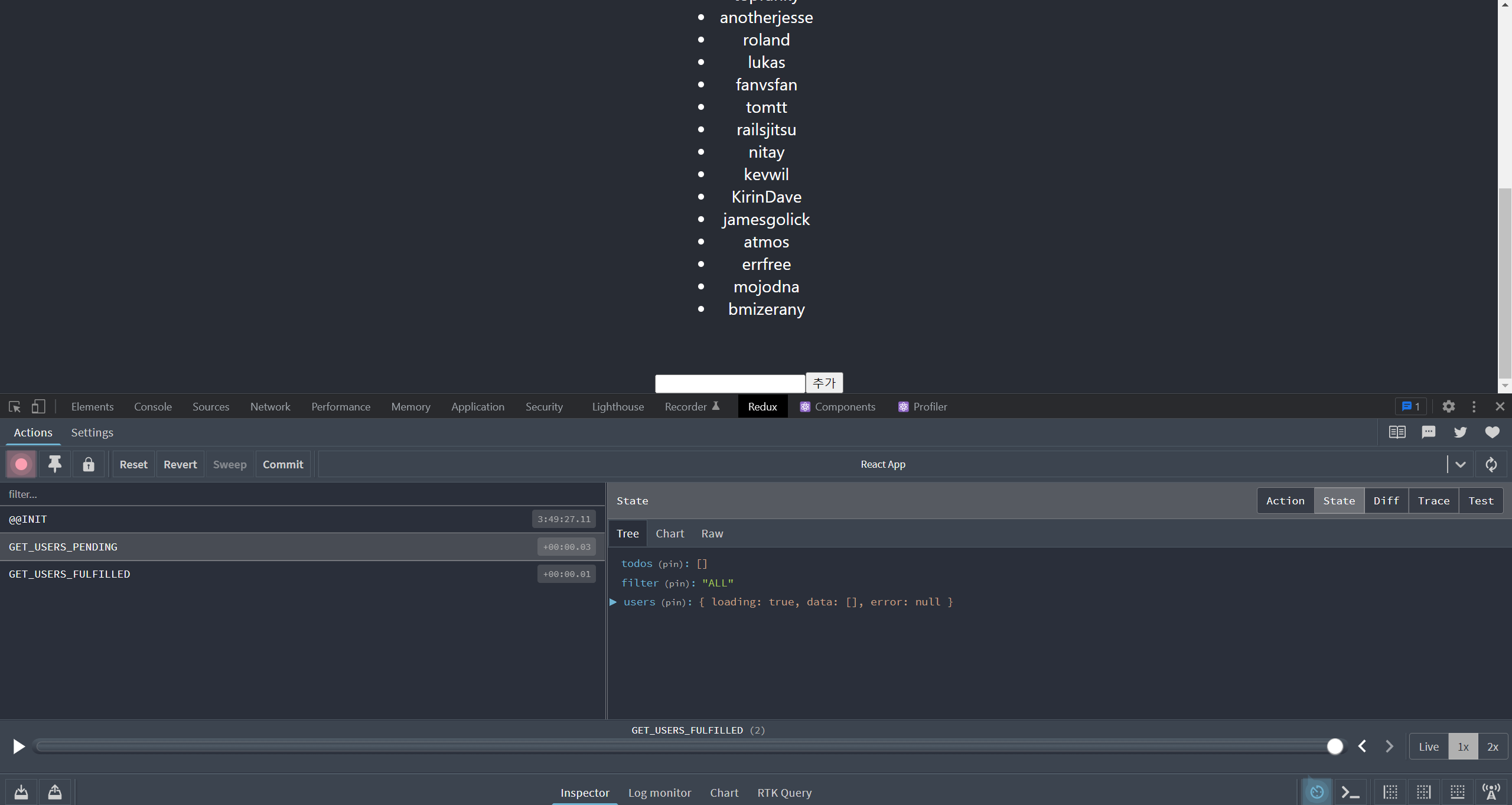The image size is (1512, 805).
Task: Click the Revert button
Action: (x=180, y=464)
